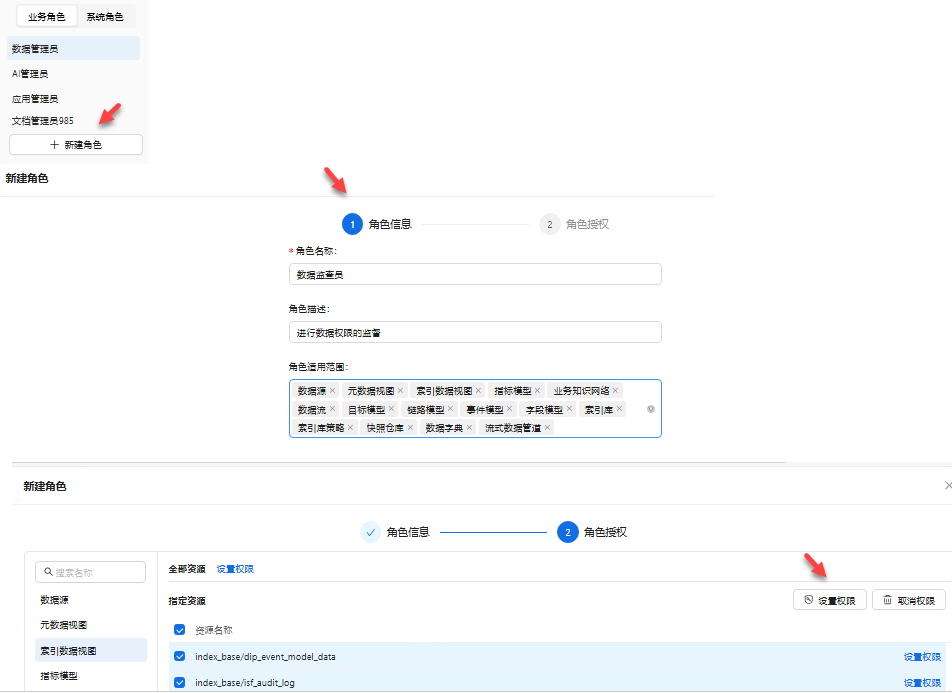The height and width of the screenshot is (693, 952).
Task: Clear all selected scope tags
Action: point(651,409)
